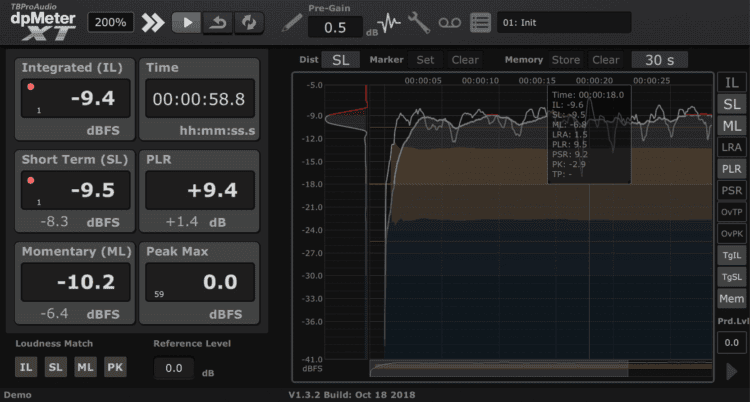This screenshot has height=402, width=750.
Task: Store the reading with Memory Store
Action: [566, 60]
